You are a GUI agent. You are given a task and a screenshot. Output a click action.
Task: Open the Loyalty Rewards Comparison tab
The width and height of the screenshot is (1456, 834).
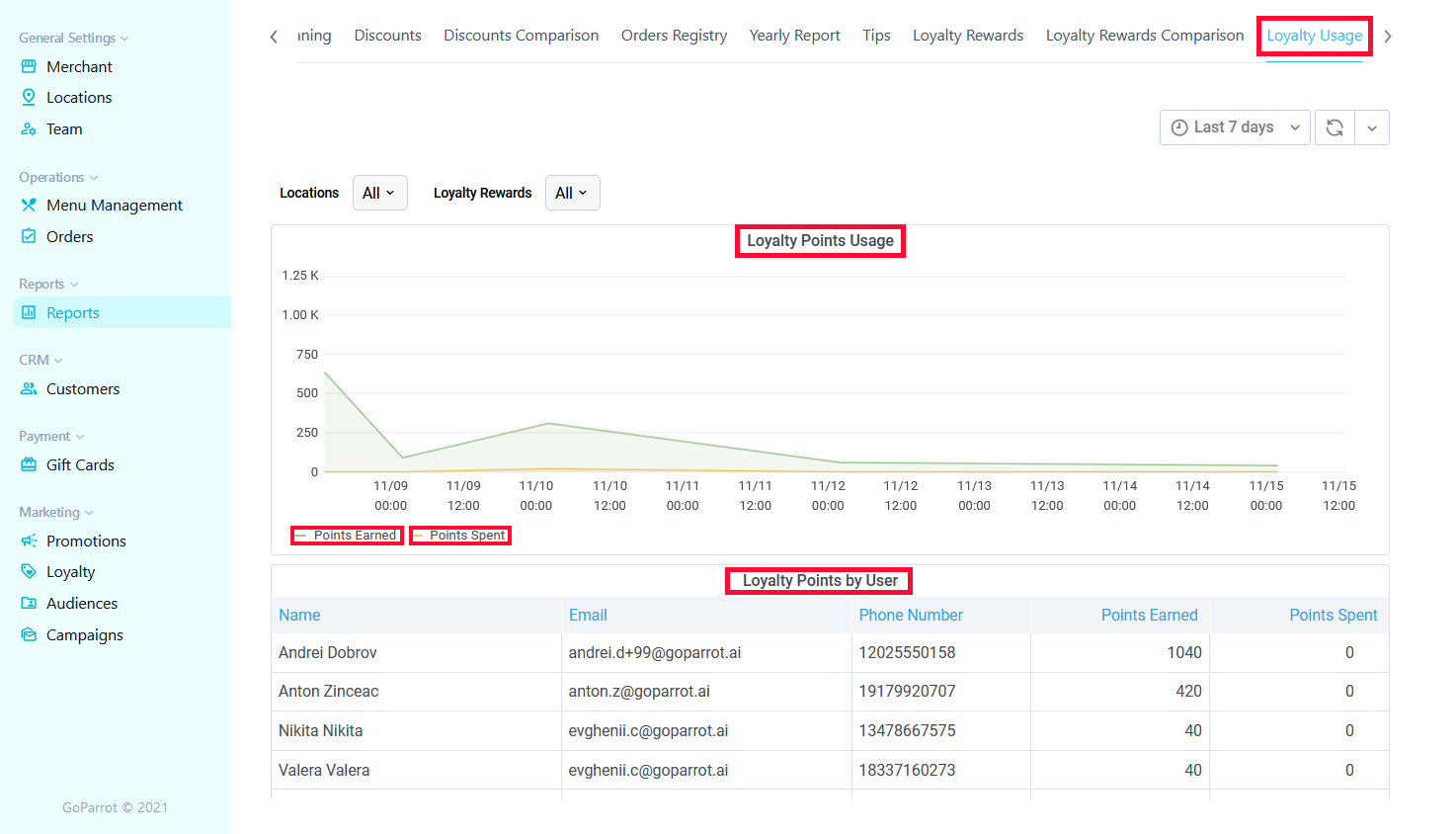click(1145, 36)
